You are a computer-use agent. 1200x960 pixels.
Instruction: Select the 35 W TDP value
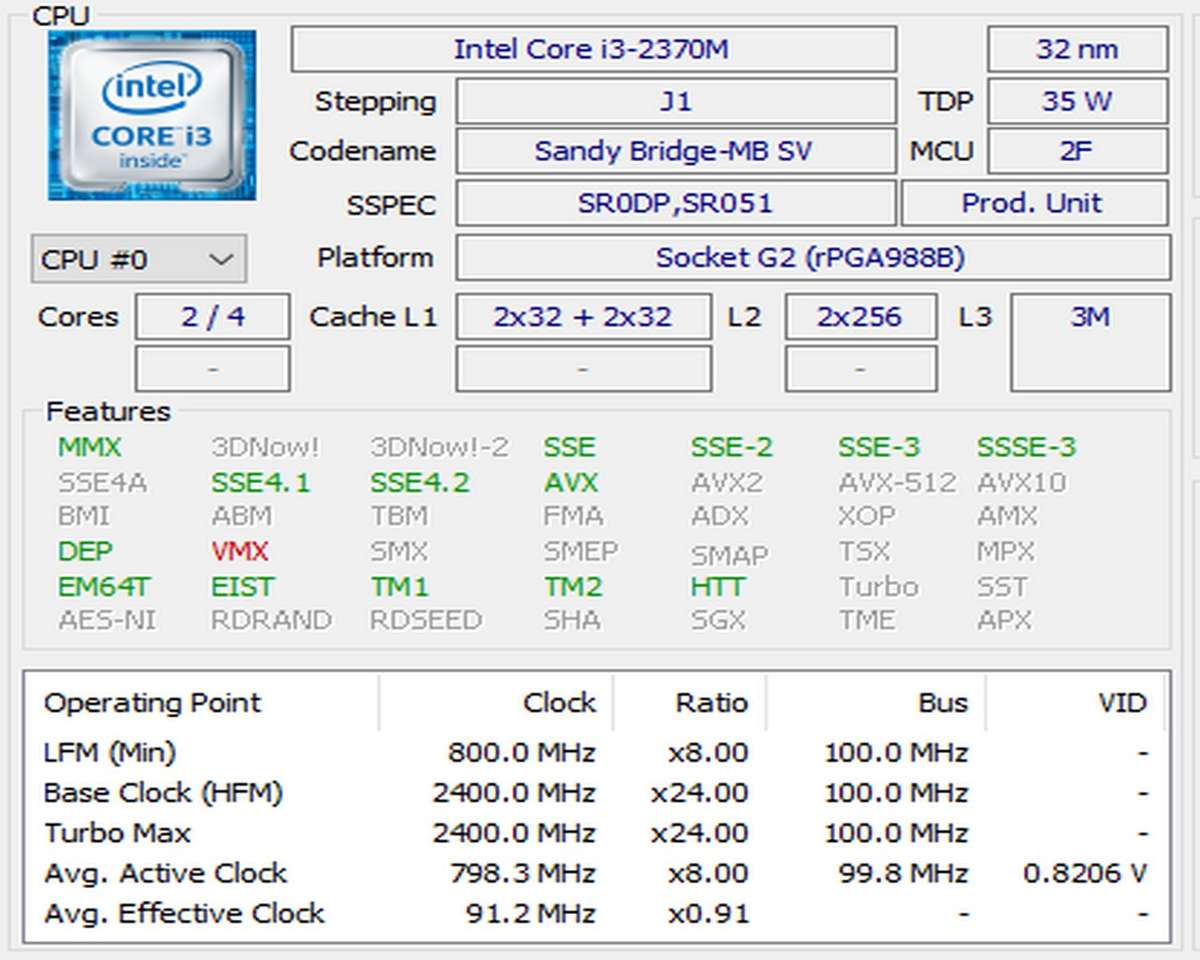pos(1076,101)
